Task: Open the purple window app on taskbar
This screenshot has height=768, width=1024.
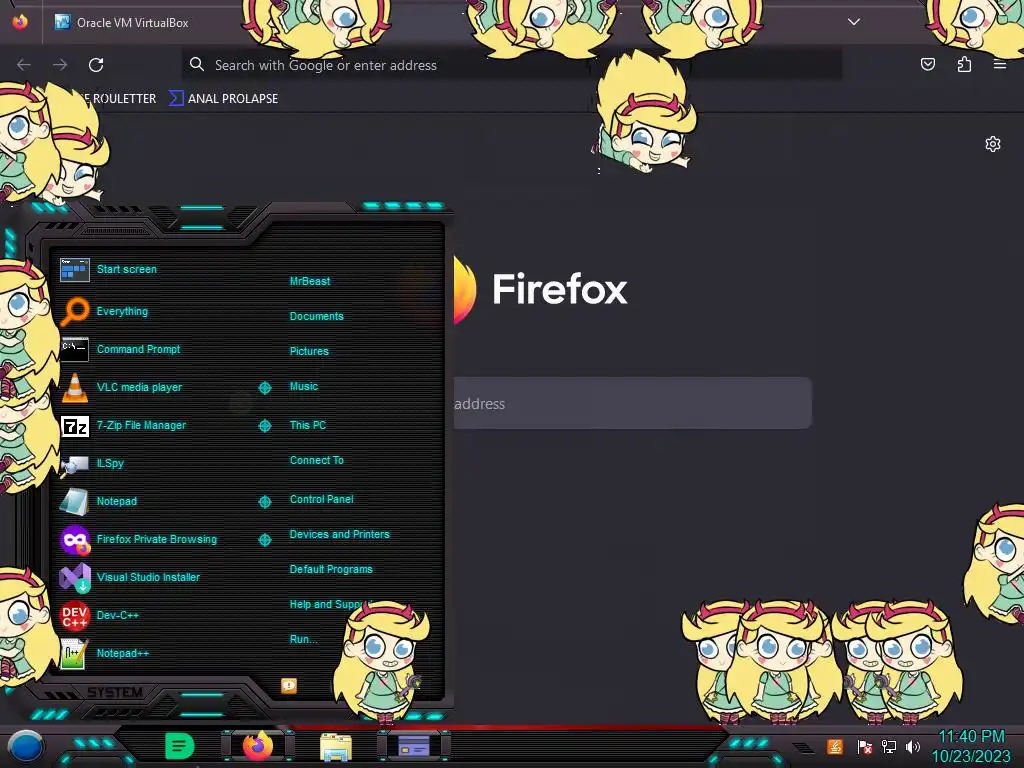Action: (414, 745)
